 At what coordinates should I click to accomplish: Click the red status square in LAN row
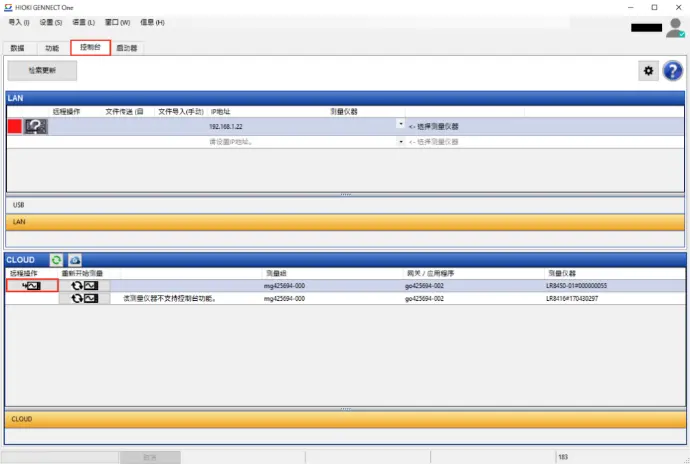coord(15,126)
